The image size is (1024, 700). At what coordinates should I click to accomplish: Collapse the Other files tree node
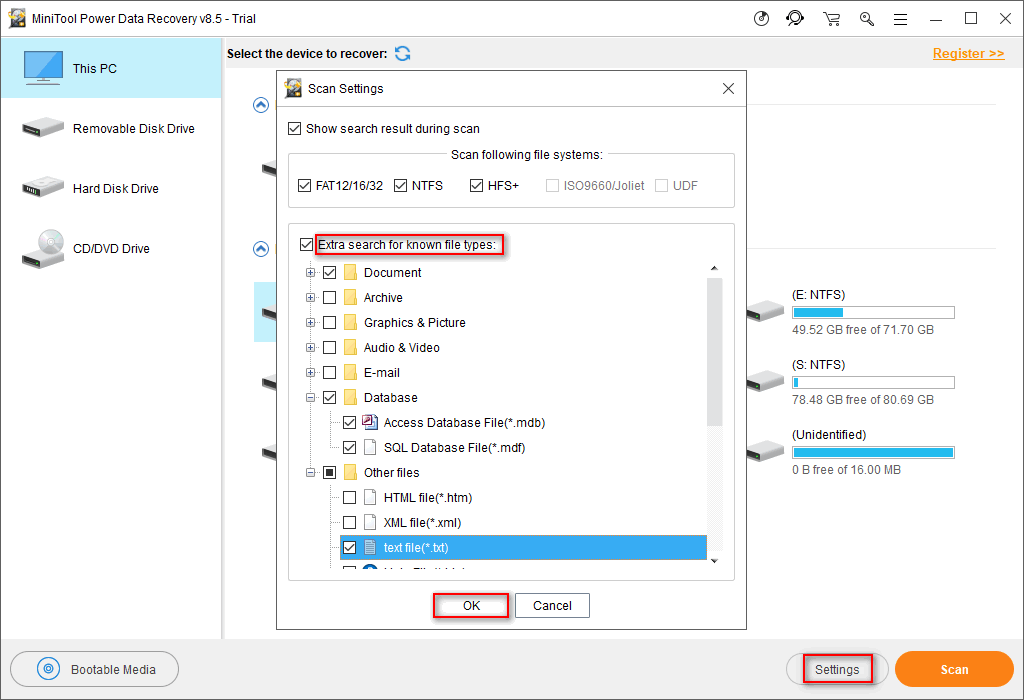point(310,473)
